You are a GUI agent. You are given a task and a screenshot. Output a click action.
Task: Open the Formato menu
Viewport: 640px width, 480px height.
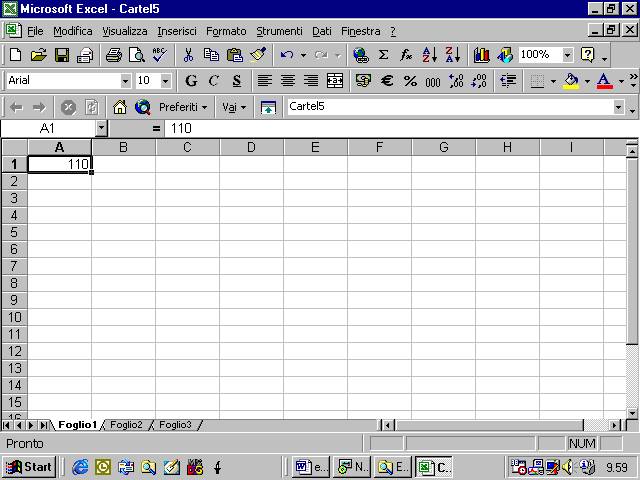point(226,31)
